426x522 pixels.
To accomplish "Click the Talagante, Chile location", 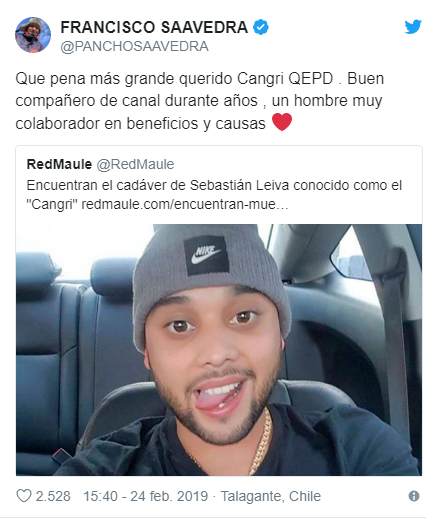I will pyautogui.click(x=271, y=496).
